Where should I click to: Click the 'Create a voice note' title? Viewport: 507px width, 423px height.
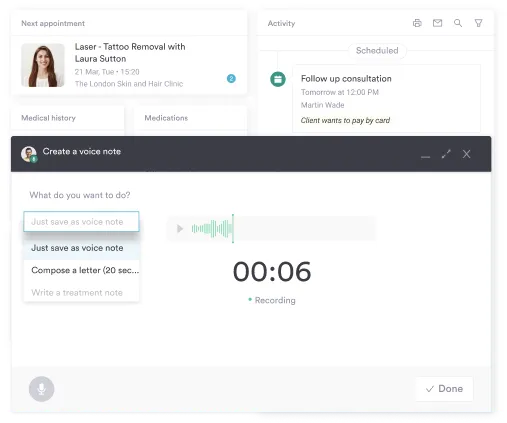pyautogui.click(x=82, y=151)
